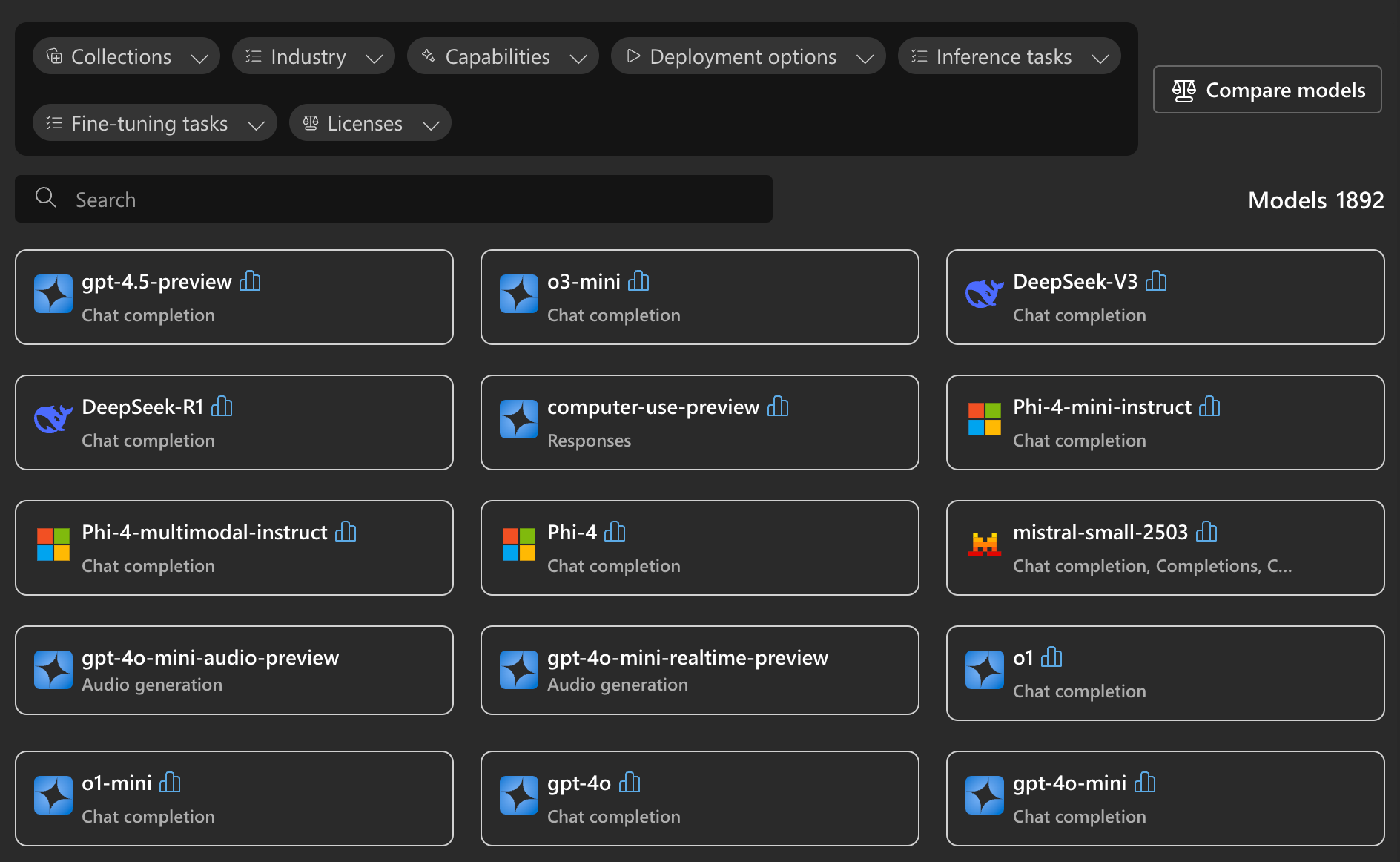Click the benchmark icon next to o1

click(1051, 657)
